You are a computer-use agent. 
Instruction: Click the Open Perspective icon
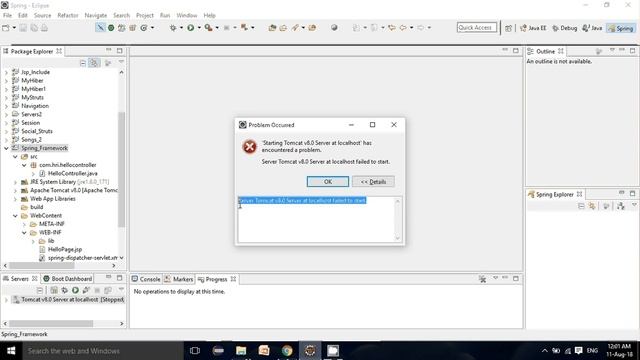click(x=509, y=28)
